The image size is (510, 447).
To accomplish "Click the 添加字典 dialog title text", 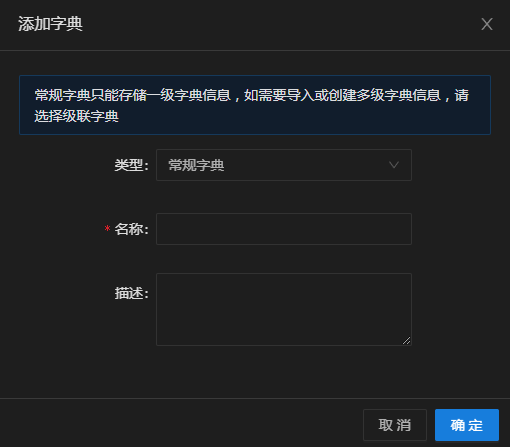I will (50, 24).
